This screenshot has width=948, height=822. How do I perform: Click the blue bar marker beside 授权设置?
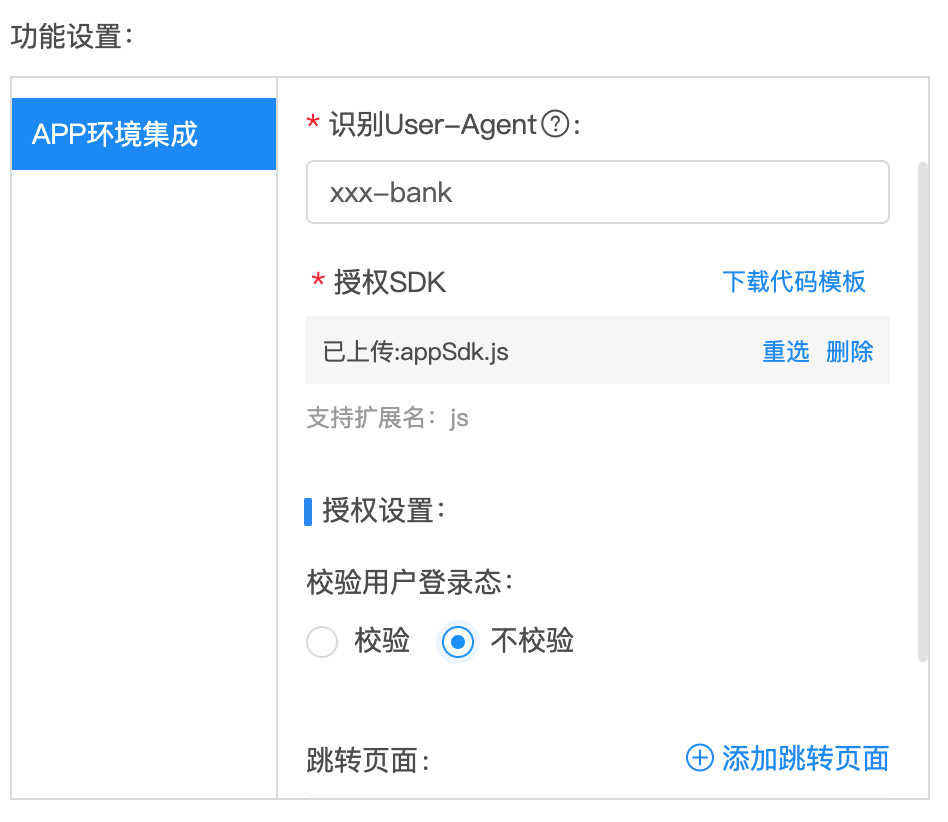coord(308,511)
